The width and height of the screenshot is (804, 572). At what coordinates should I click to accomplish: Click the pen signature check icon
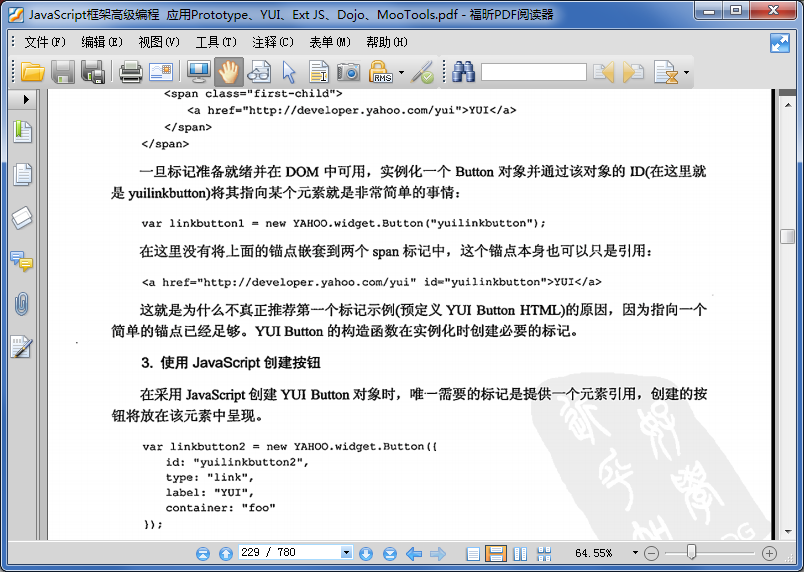423,72
